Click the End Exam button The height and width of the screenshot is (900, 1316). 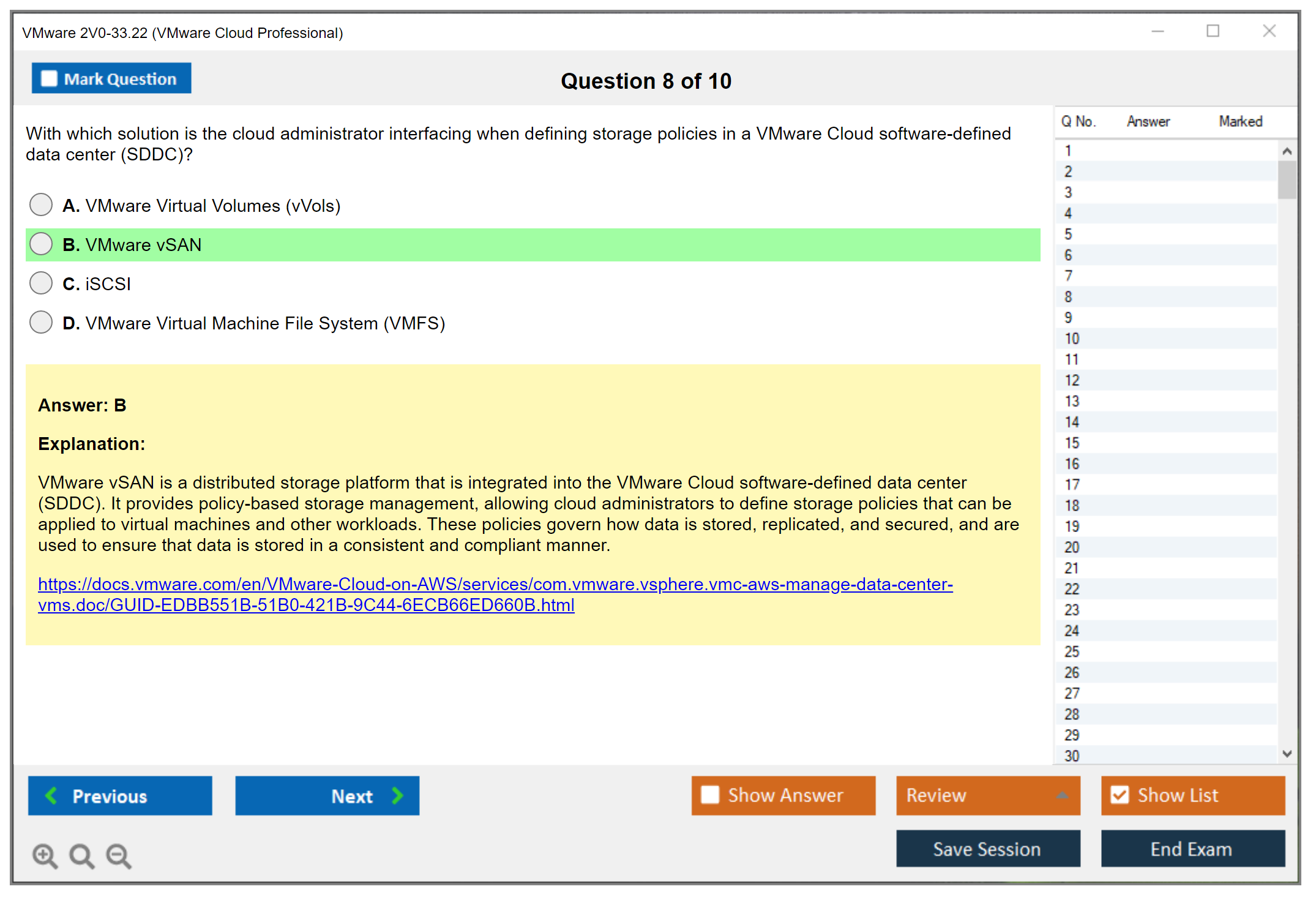pos(1192,849)
